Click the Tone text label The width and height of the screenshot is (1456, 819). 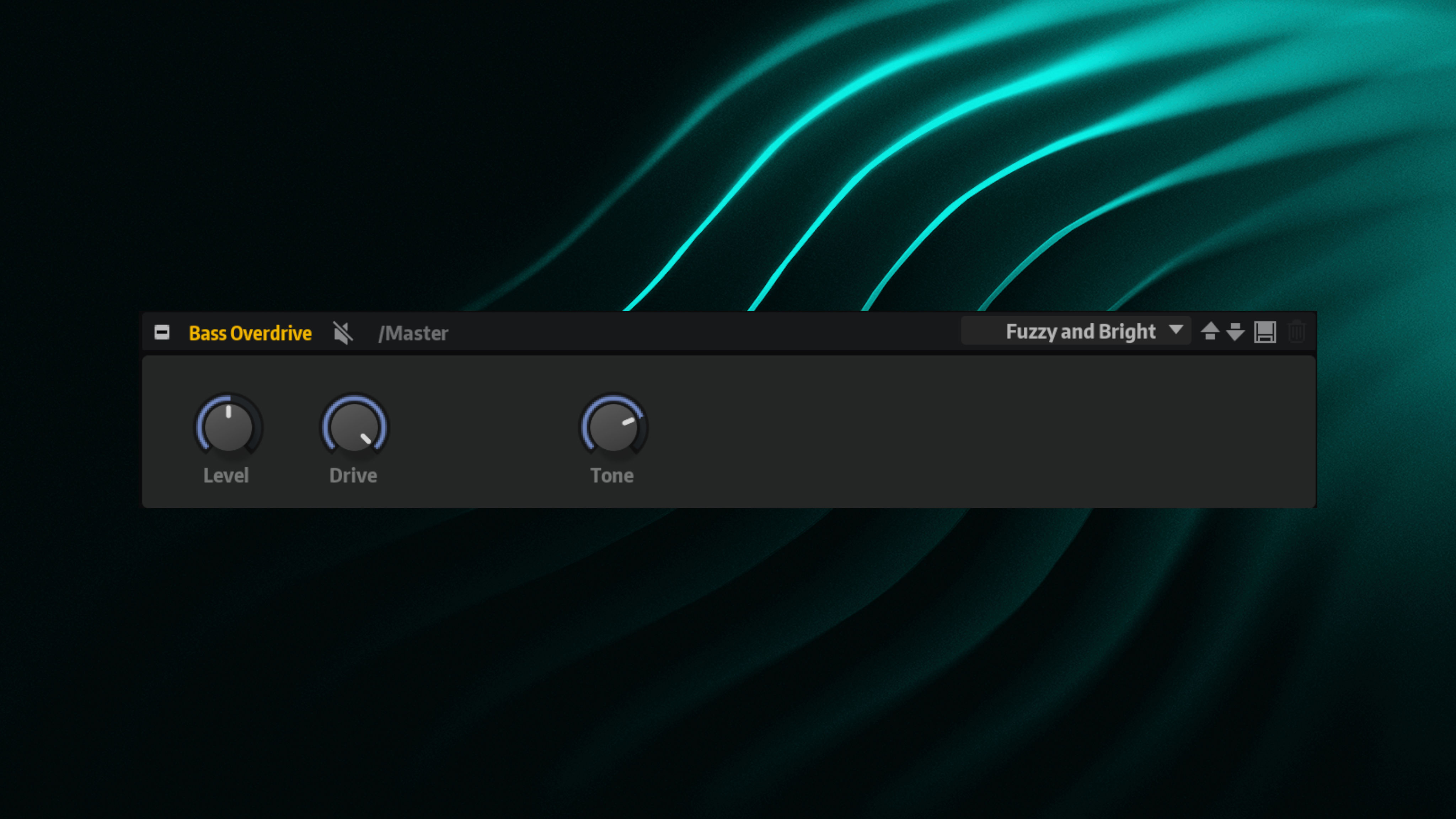611,475
